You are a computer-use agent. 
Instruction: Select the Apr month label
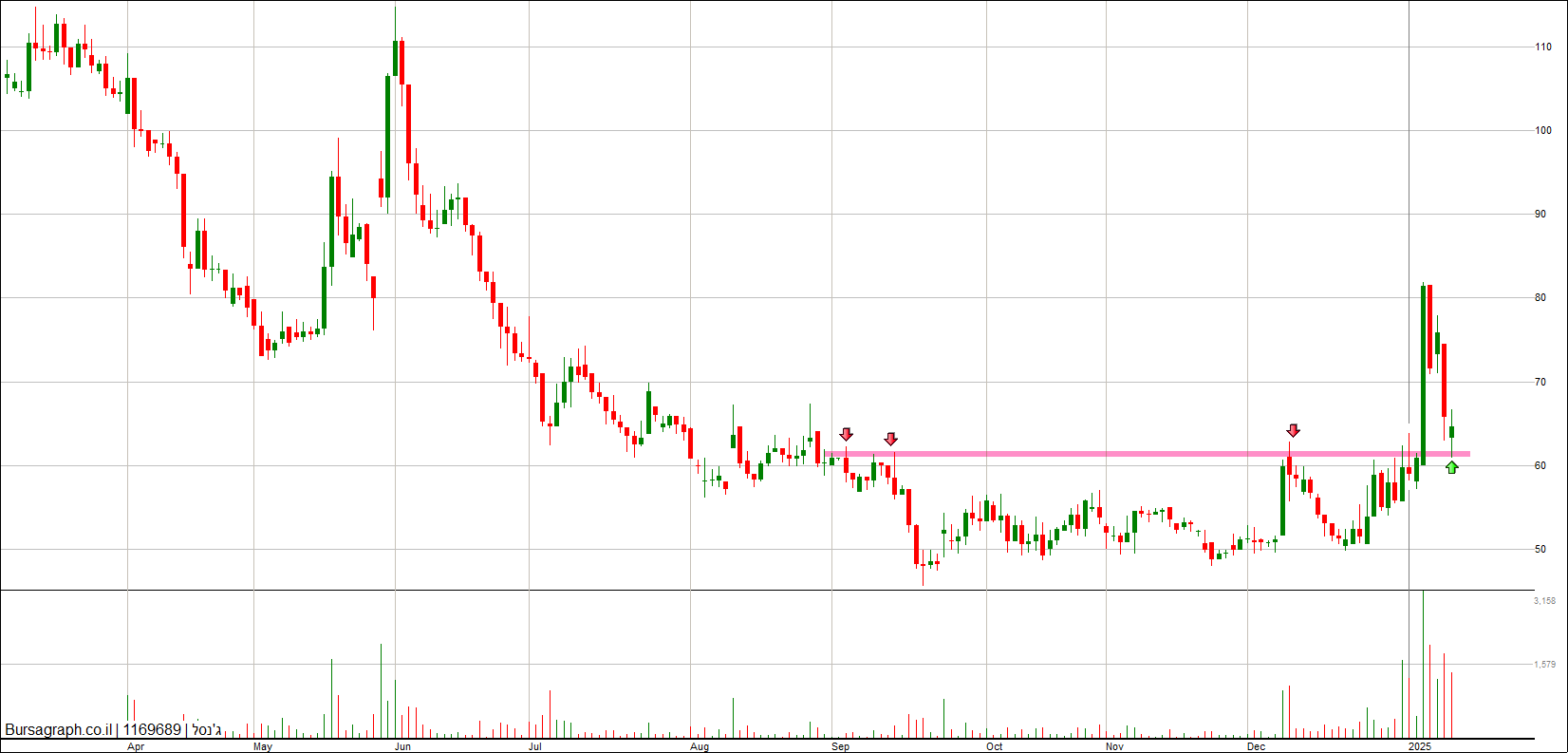coord(136,746)
